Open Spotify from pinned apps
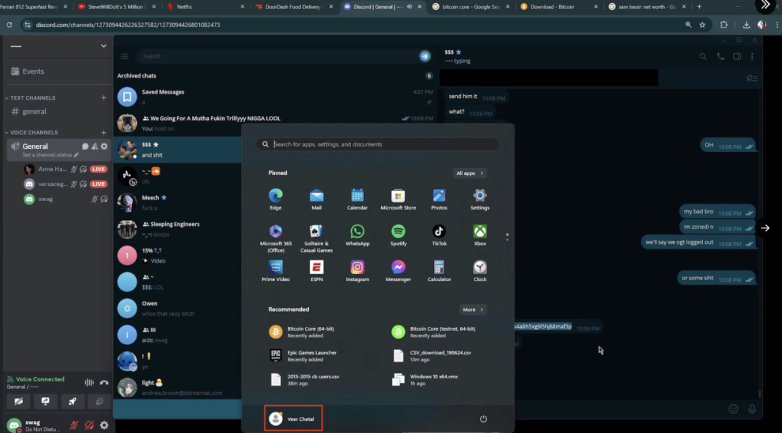 pos(398,232)
